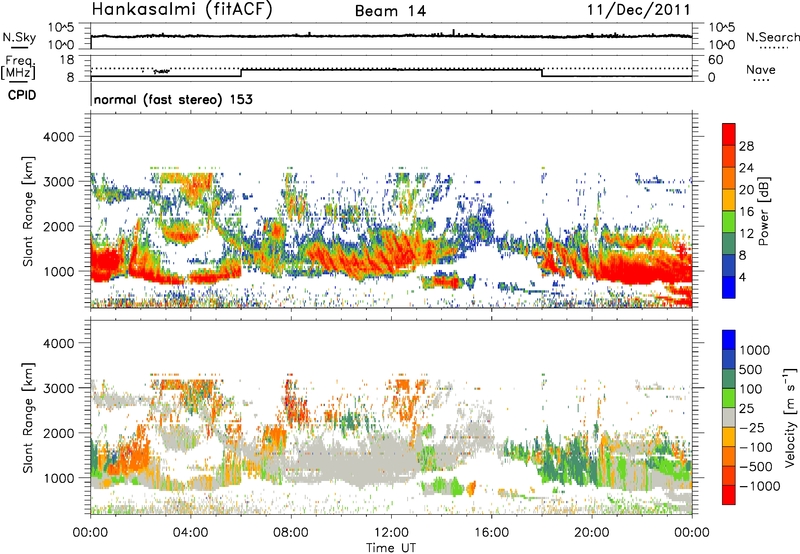800x554 pixels.
Task: Click the 'Freq. [MHz]' axis label
Action: coord(18,67)
